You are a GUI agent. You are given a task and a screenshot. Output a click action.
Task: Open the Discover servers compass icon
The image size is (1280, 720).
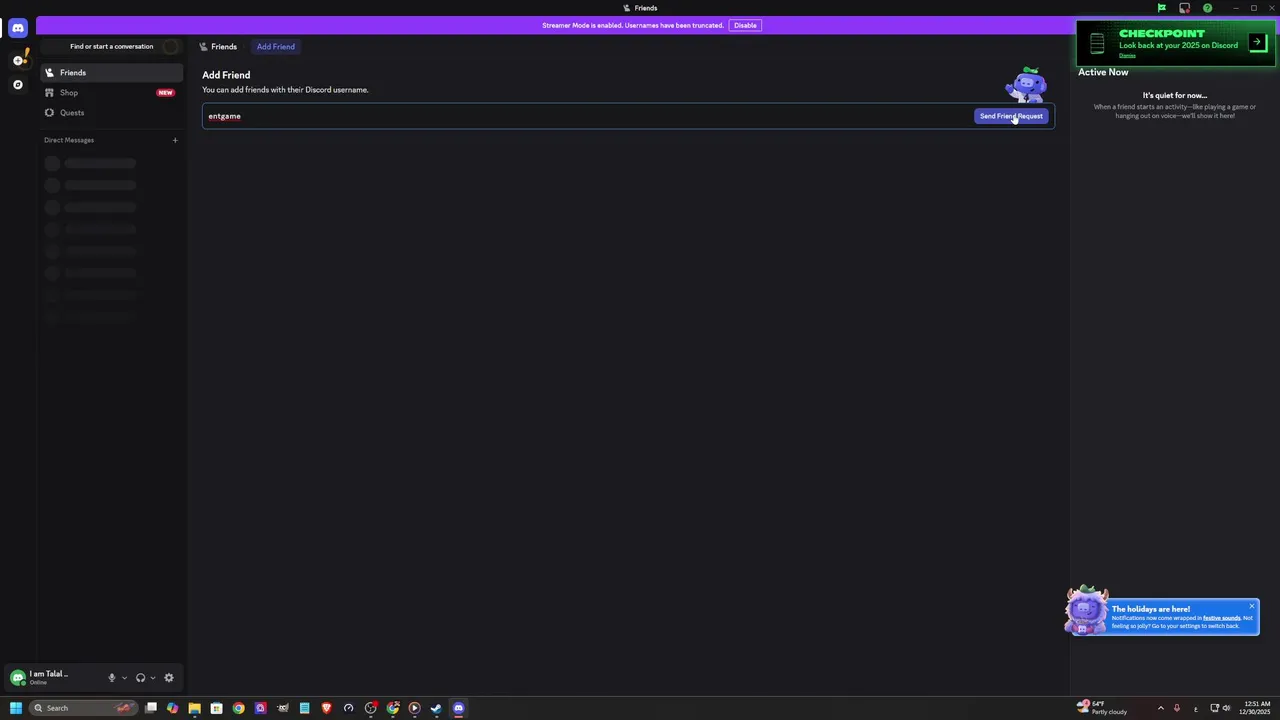(18, 85)
